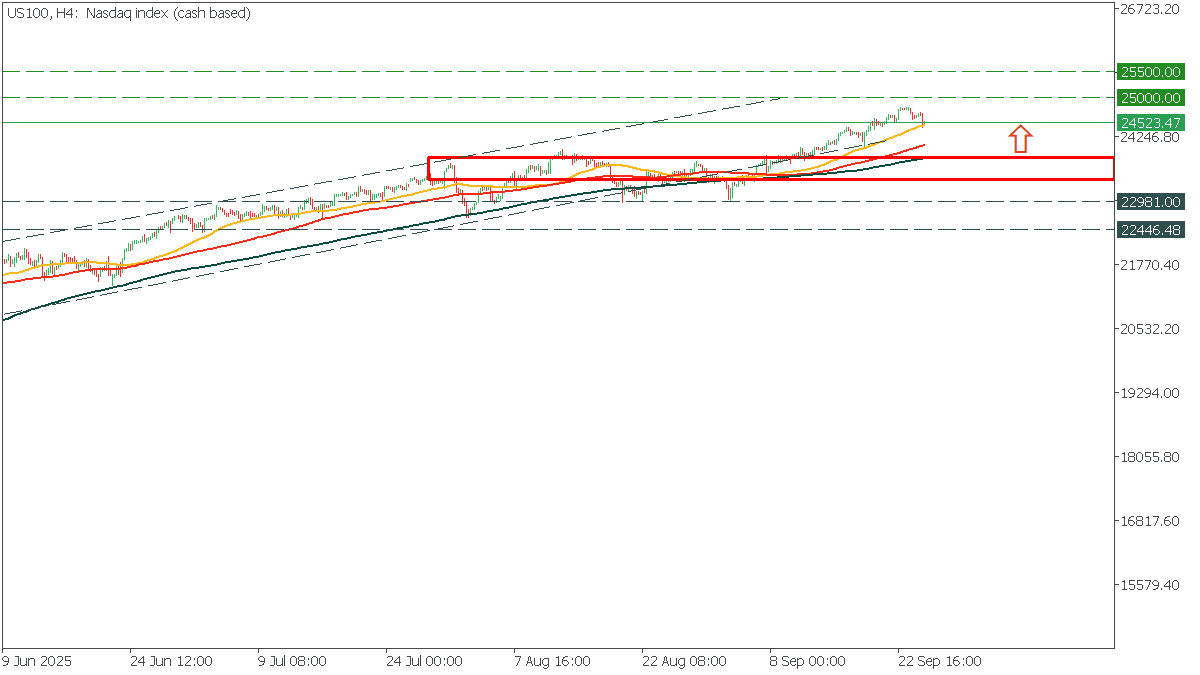Image resolution: width=1200 pixels, height=675 pixels.
Task: Click the 8 Sep 00:00 time label
Action: 807,661
